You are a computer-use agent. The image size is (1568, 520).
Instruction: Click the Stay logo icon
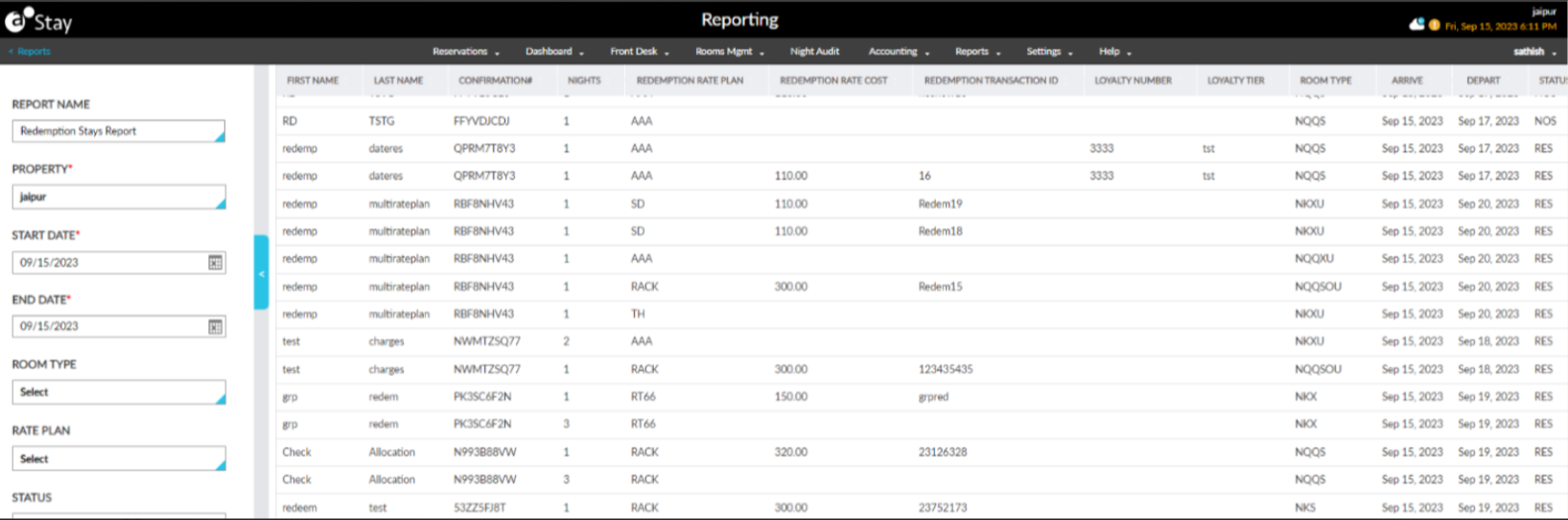(x=16, y=20)
